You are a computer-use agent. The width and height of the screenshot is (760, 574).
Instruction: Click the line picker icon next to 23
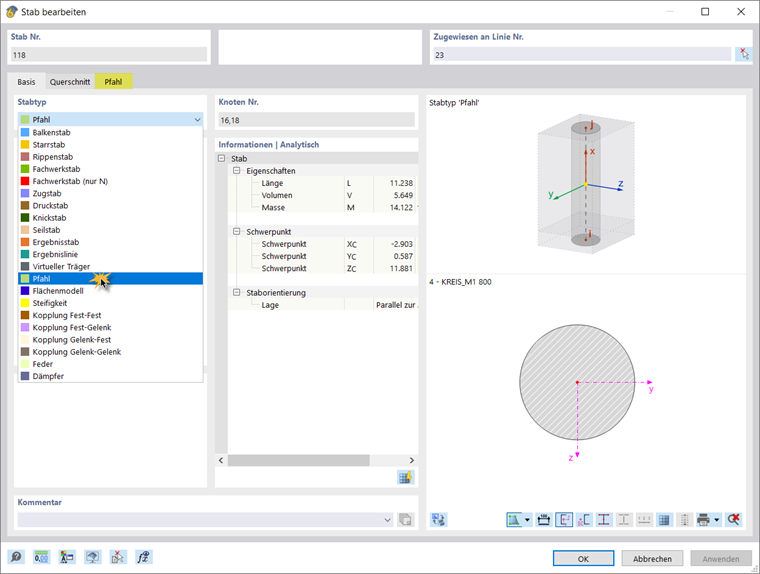click(743, 54)
